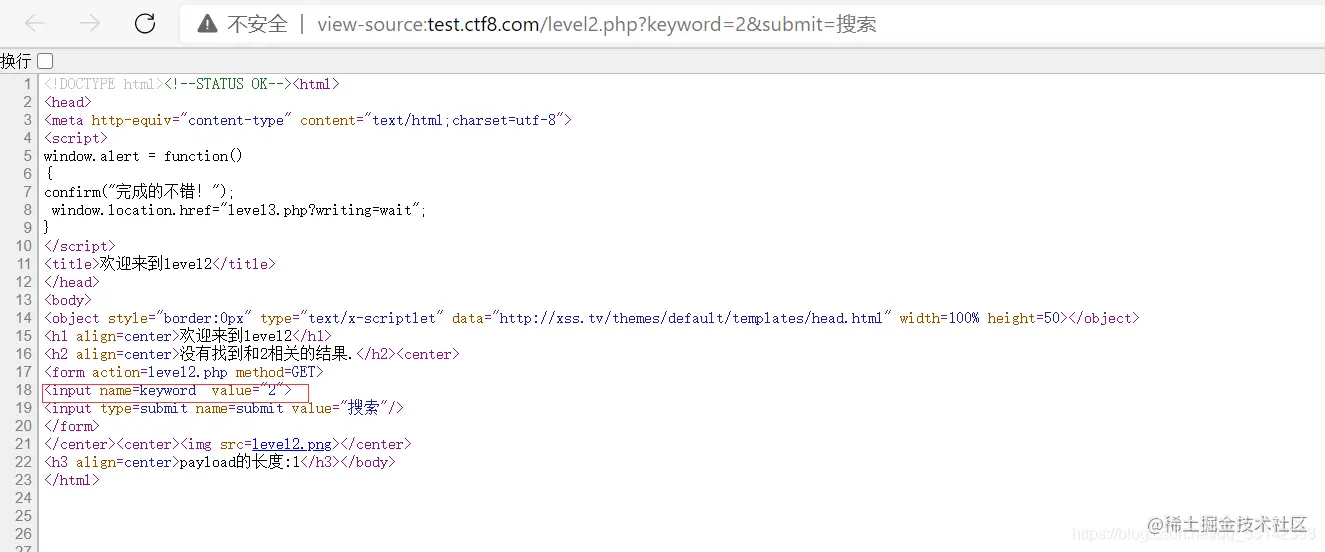
Task: Toggle the 换行 line-wrap checkbox
Action: coord(45,61)
